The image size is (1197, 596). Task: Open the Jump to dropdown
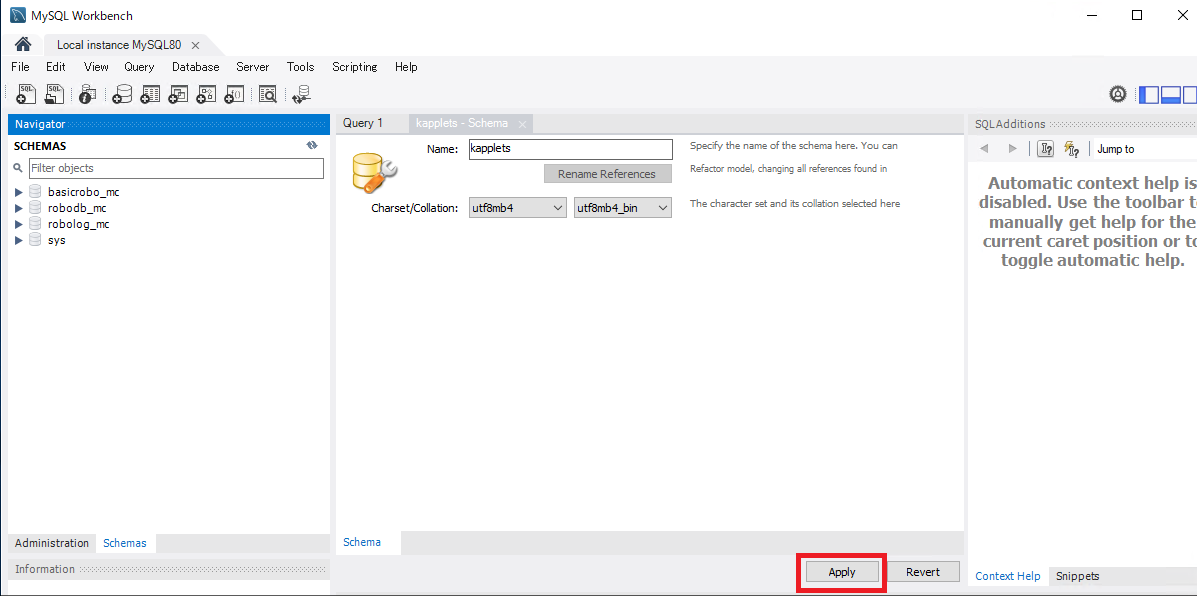(1144, 149)
